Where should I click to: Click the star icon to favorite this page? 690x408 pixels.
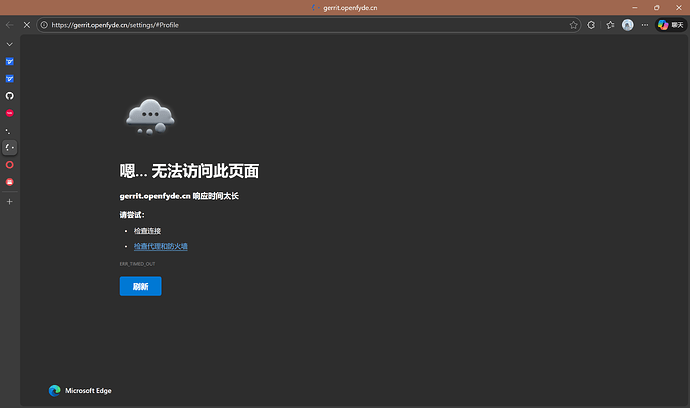pos(574,25)
